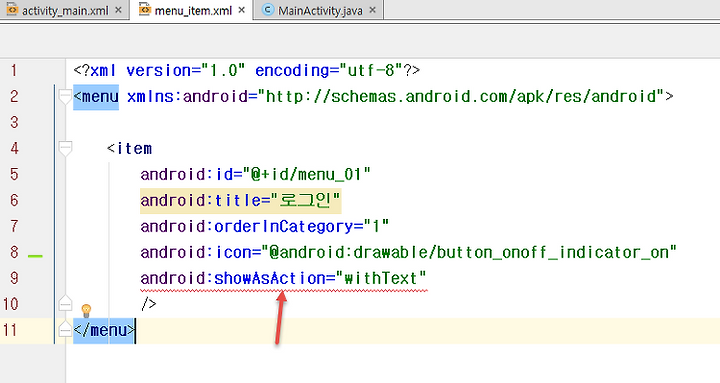Click the android:icon drawable attribute line

click(x=409, y=252)
